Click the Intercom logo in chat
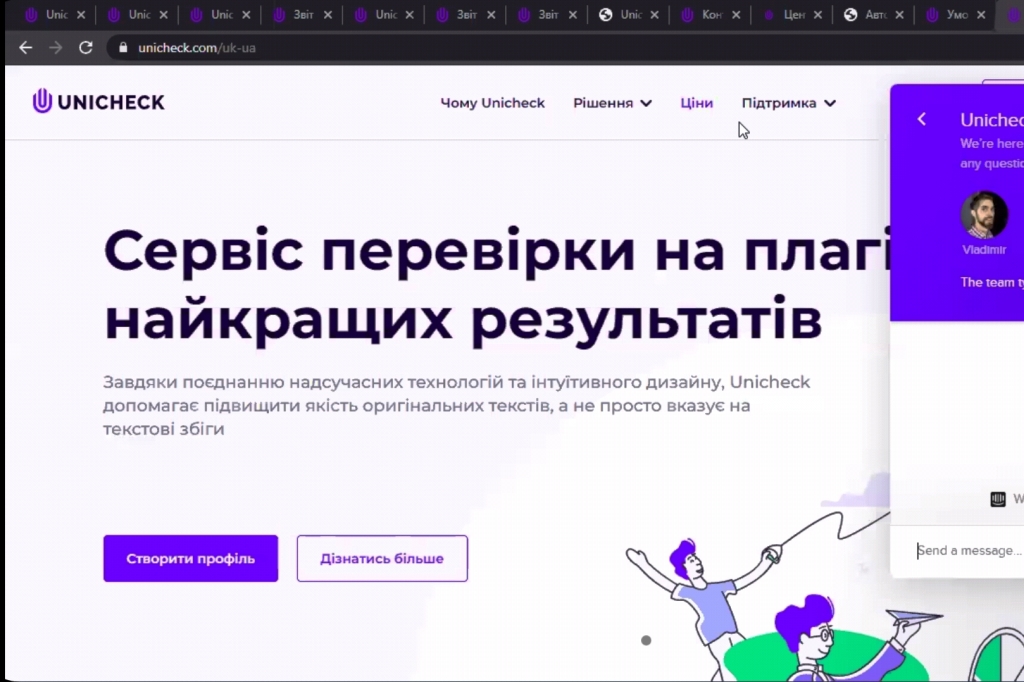 [998, 499]
